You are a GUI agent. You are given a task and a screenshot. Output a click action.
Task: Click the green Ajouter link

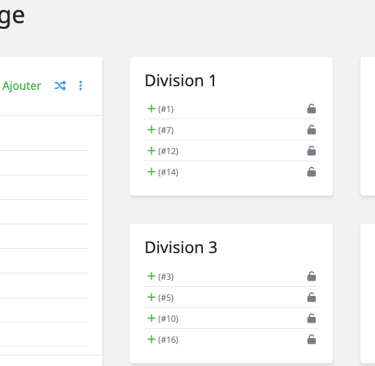[x=22, y=86]
